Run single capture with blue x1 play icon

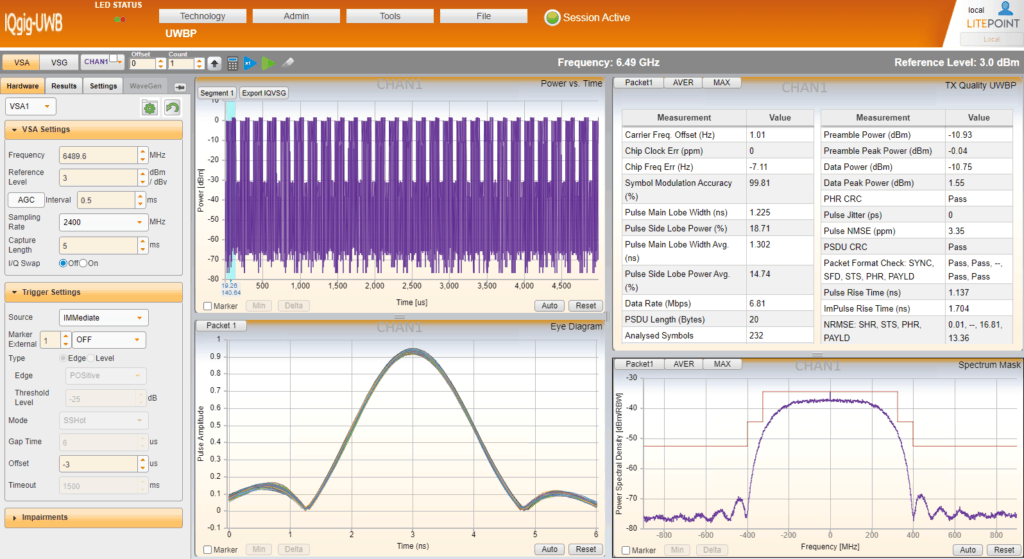[x=249, y=63]
